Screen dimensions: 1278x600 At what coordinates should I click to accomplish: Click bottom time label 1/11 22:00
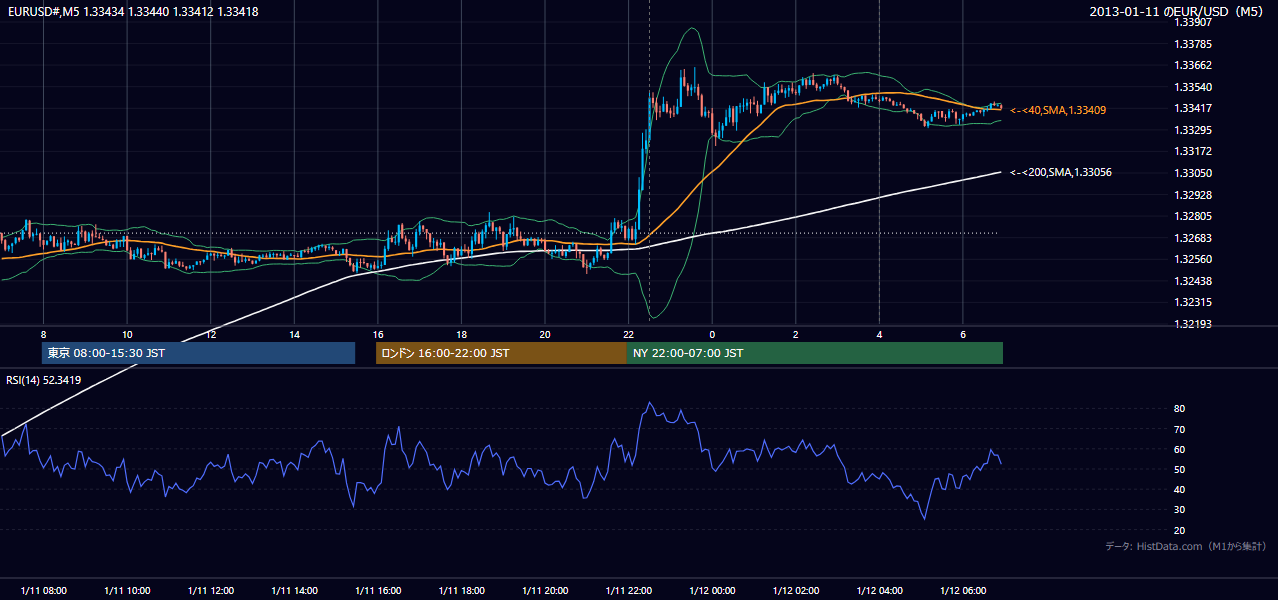[x=628, y=591]
